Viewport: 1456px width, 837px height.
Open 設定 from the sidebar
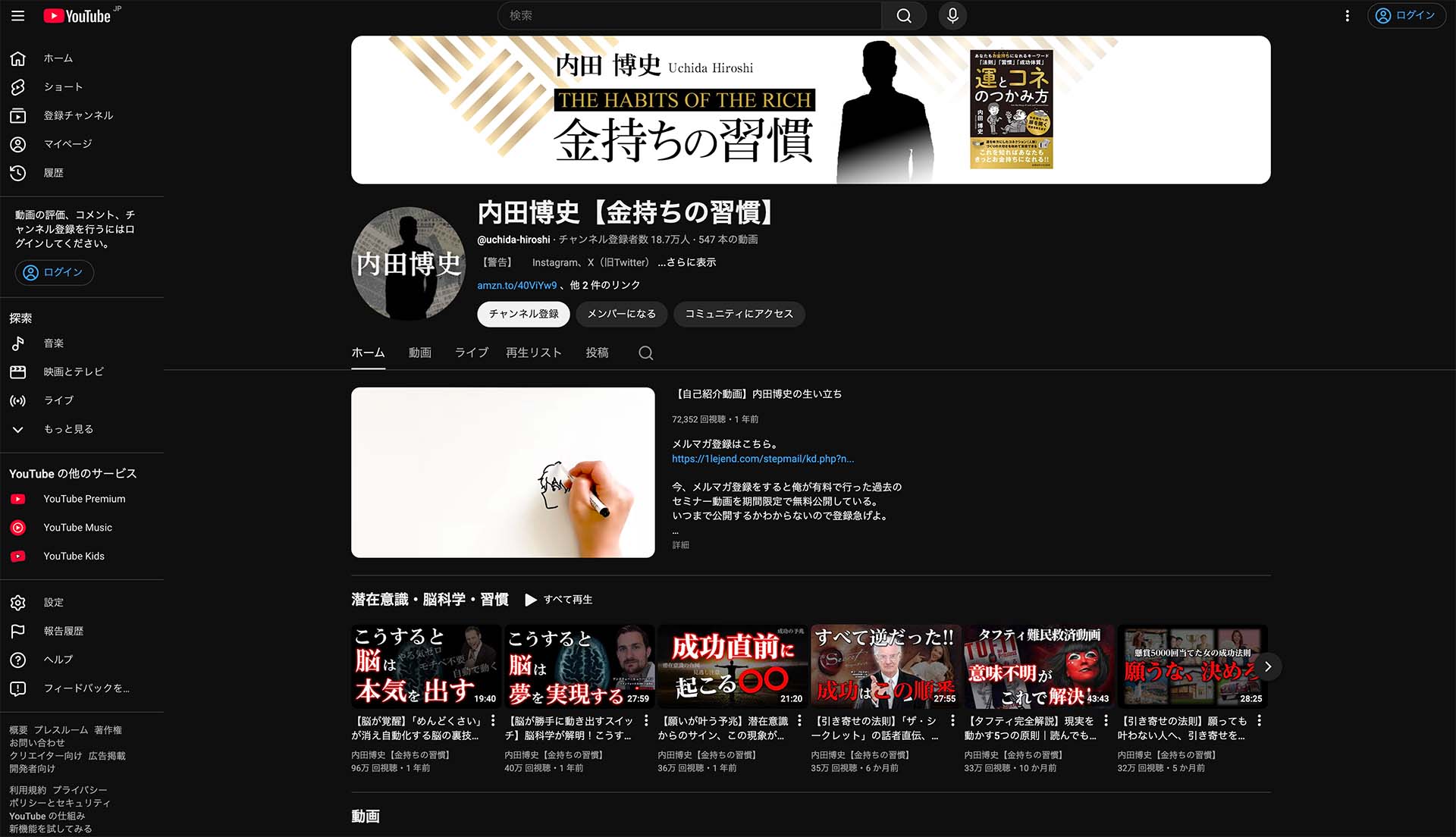tap(54, 602)
